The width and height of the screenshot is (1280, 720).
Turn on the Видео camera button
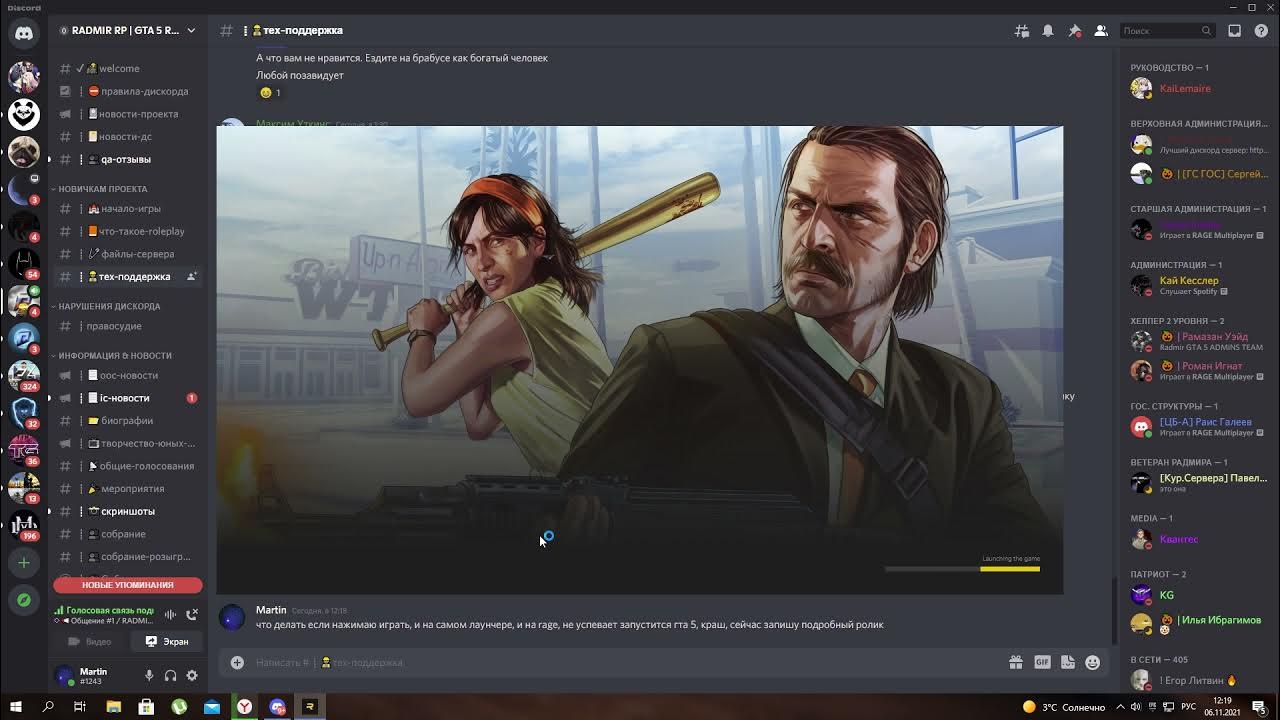point(89,641)
